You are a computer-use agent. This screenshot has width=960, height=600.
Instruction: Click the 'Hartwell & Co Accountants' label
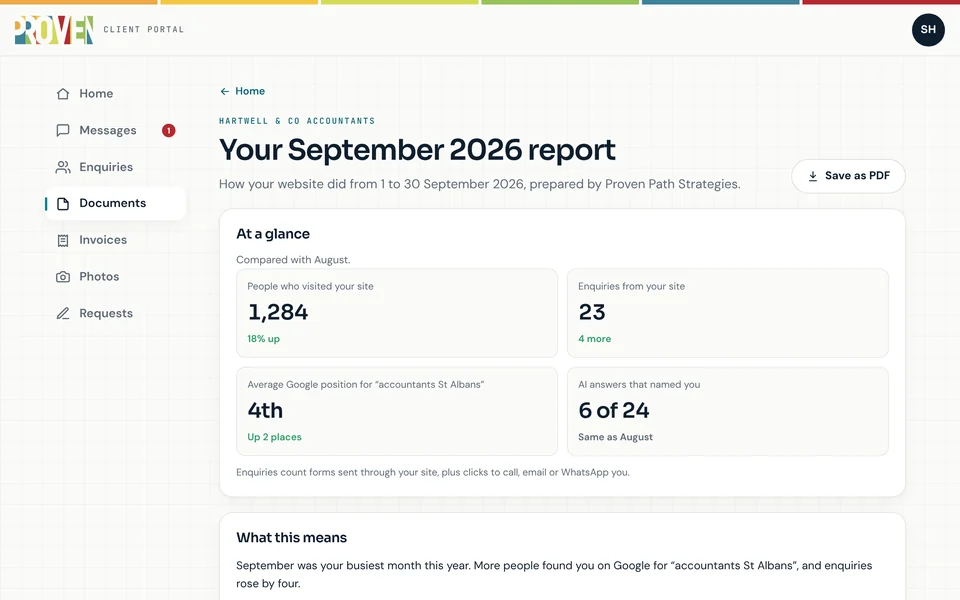[x=297, y=121]
